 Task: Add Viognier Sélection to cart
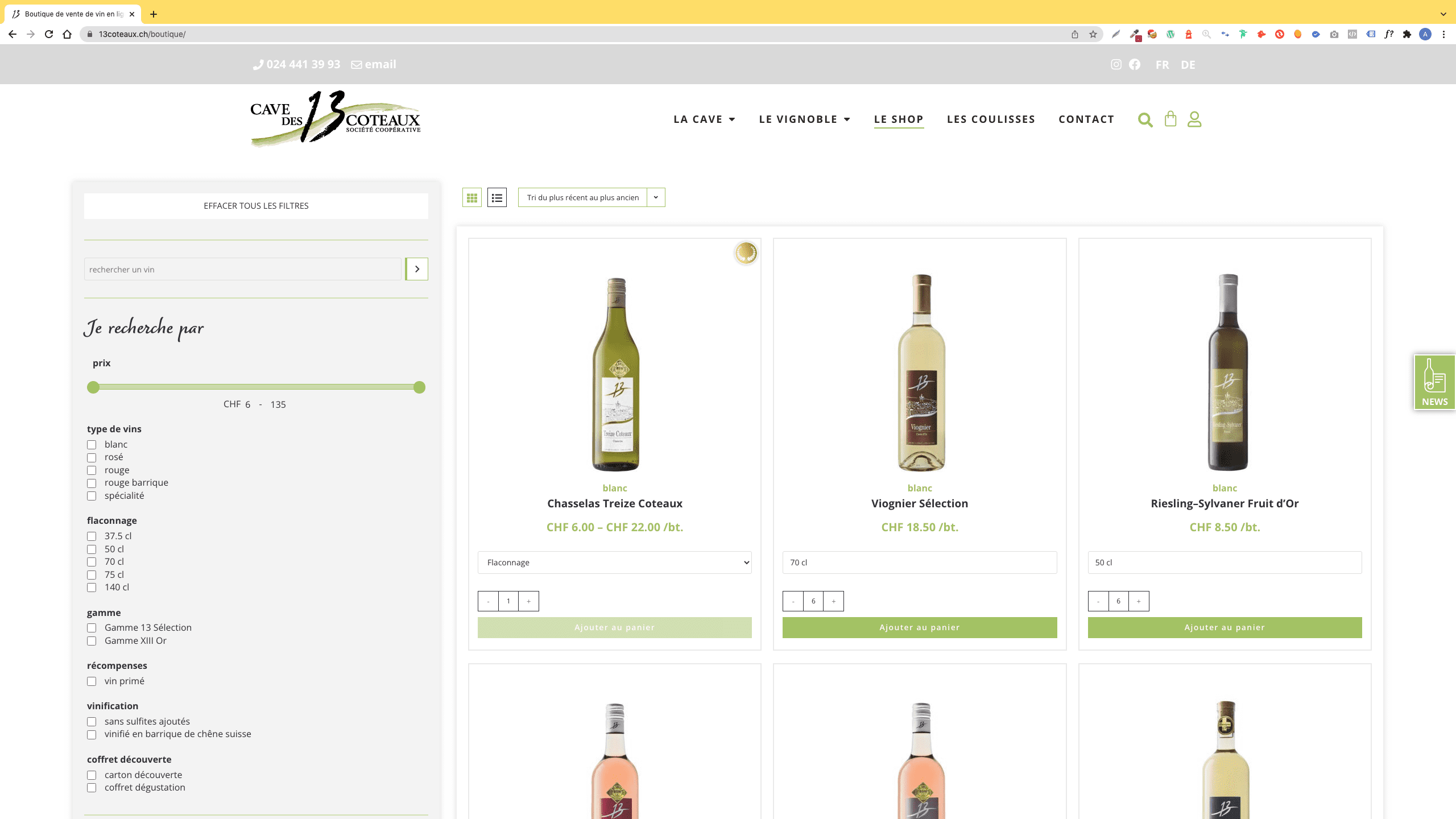(x=920, y=627)
